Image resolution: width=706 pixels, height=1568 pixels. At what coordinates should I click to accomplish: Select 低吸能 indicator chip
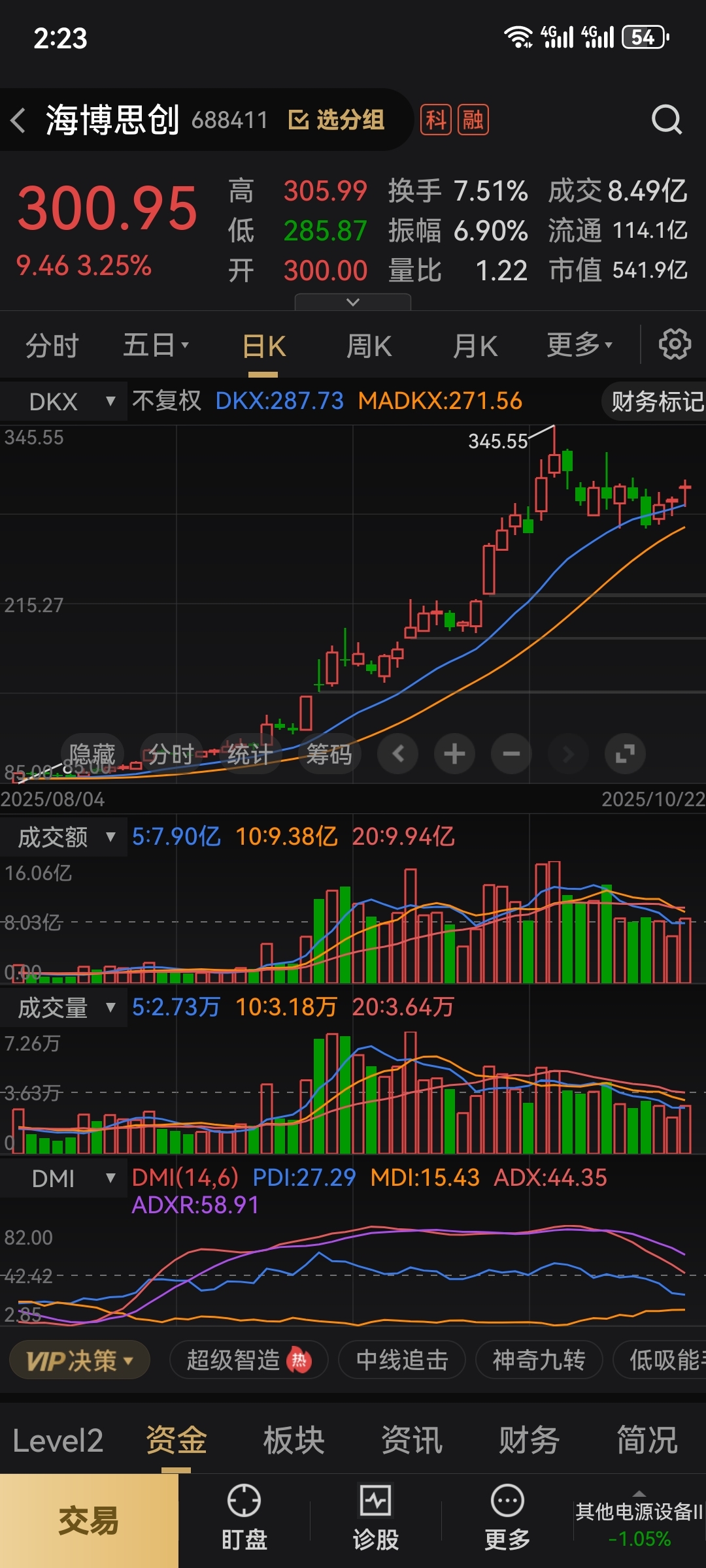point(660,1360)
